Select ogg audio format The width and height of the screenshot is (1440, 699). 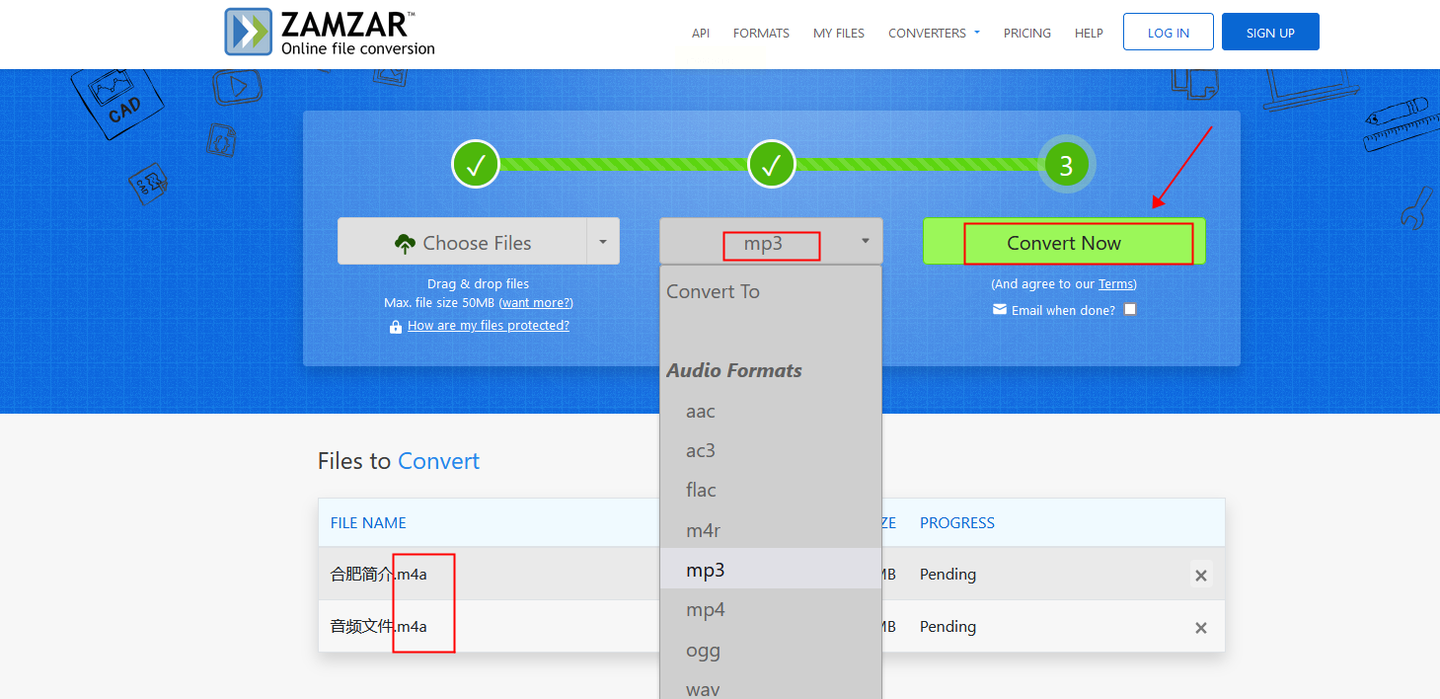click(x=770, y=650)
